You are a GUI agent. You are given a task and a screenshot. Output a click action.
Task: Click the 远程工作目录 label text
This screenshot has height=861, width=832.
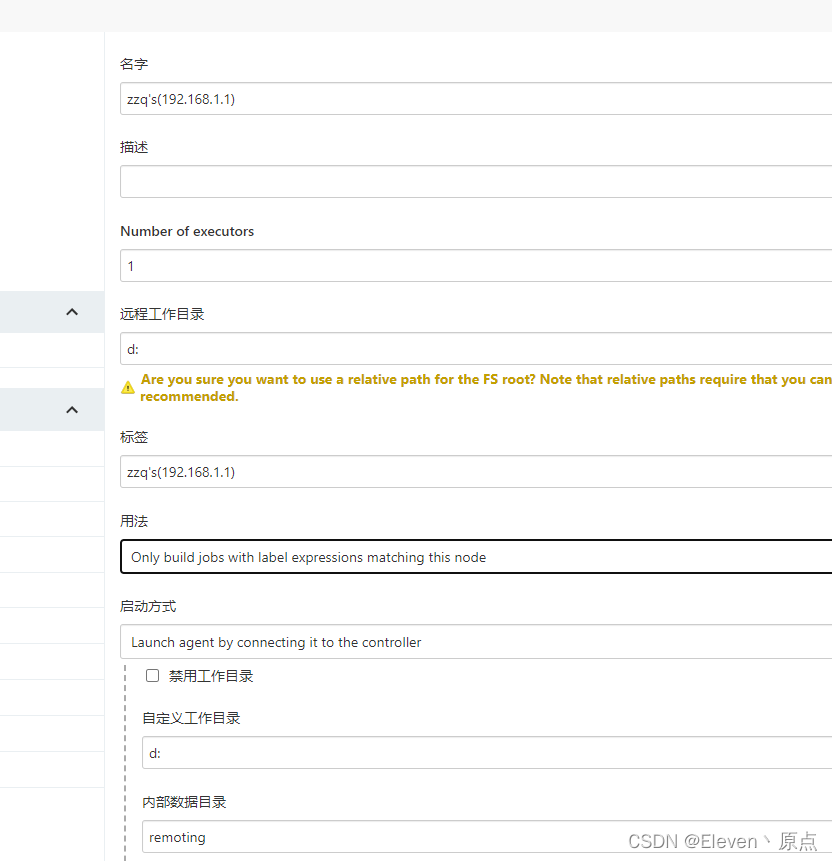162,314
